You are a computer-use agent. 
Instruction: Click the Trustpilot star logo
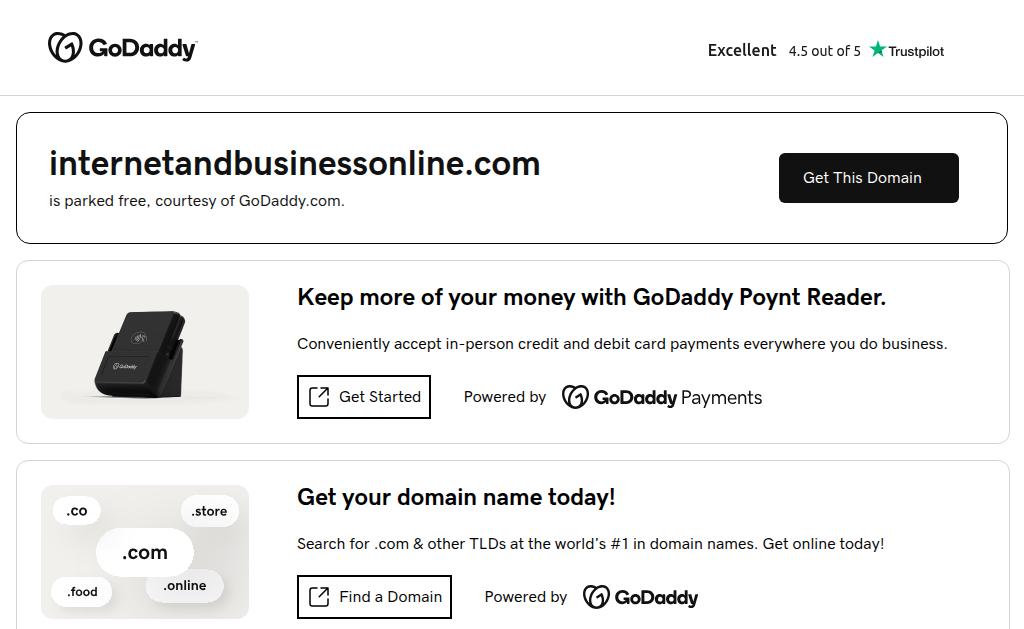906,50
